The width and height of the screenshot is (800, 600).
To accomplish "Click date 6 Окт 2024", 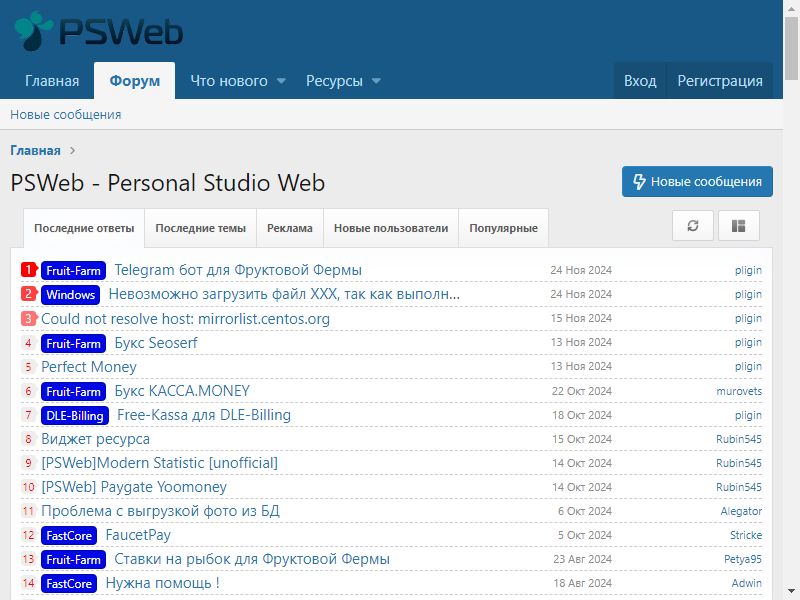I will (585, 511).
